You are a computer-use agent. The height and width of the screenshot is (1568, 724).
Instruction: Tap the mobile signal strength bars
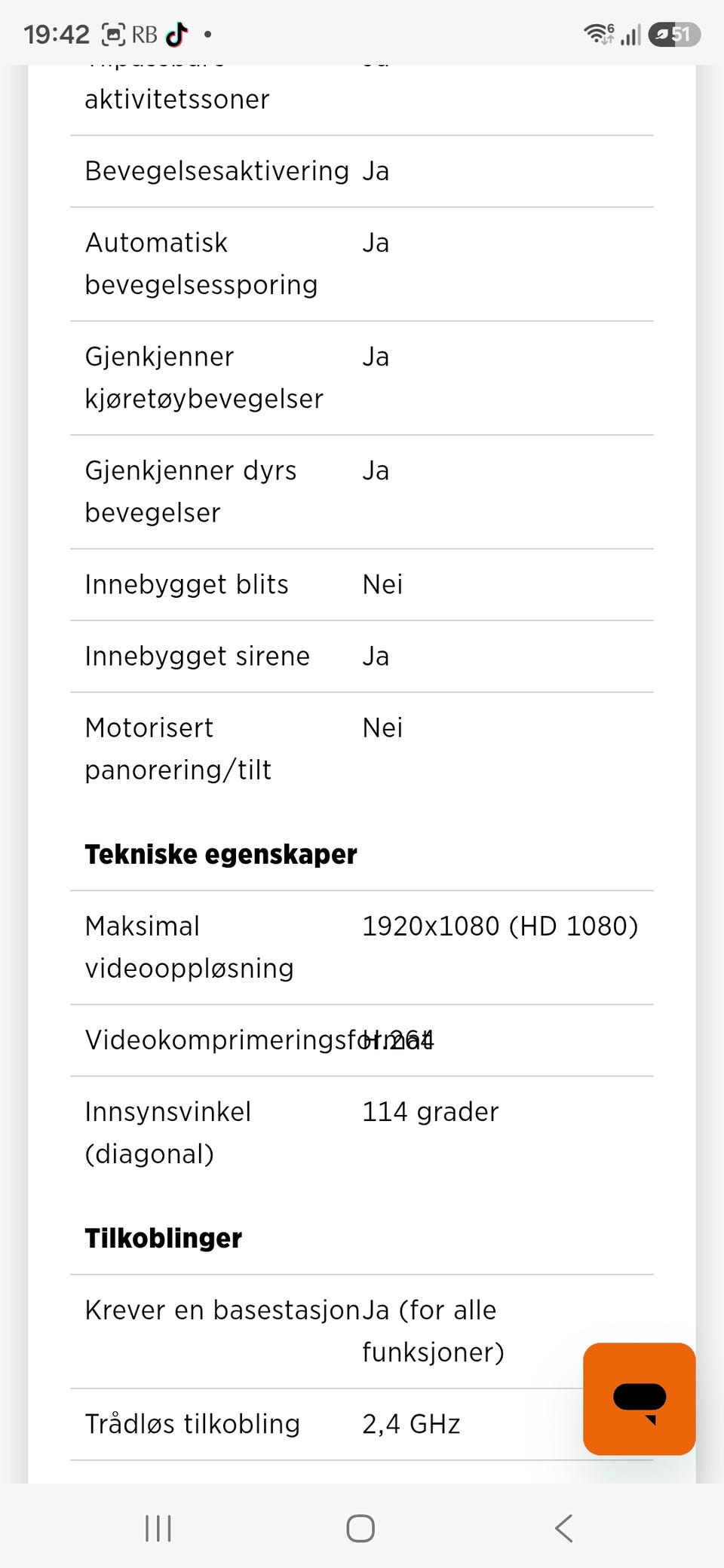[630, 35]
